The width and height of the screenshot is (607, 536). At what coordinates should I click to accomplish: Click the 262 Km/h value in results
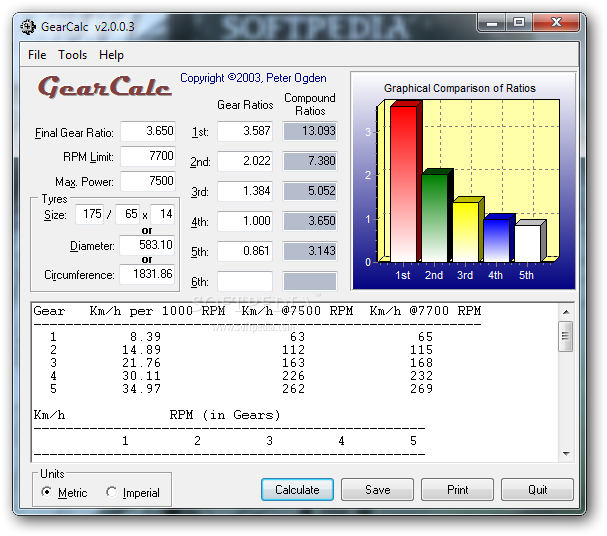tap(293, 389)
